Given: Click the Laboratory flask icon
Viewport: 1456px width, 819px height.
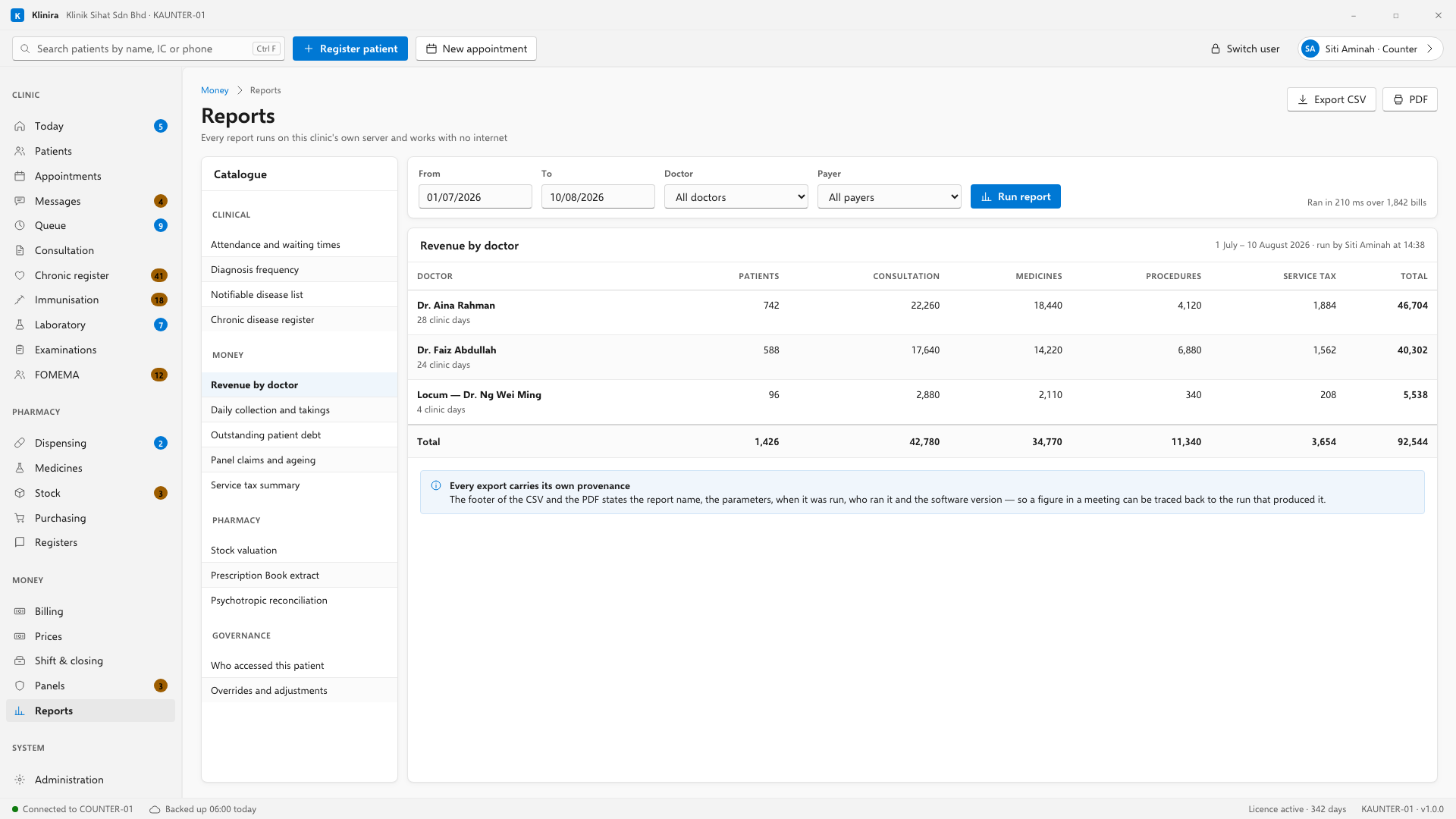Looking at the screenshot, I should pyautogui.click(x=20, y=325).
